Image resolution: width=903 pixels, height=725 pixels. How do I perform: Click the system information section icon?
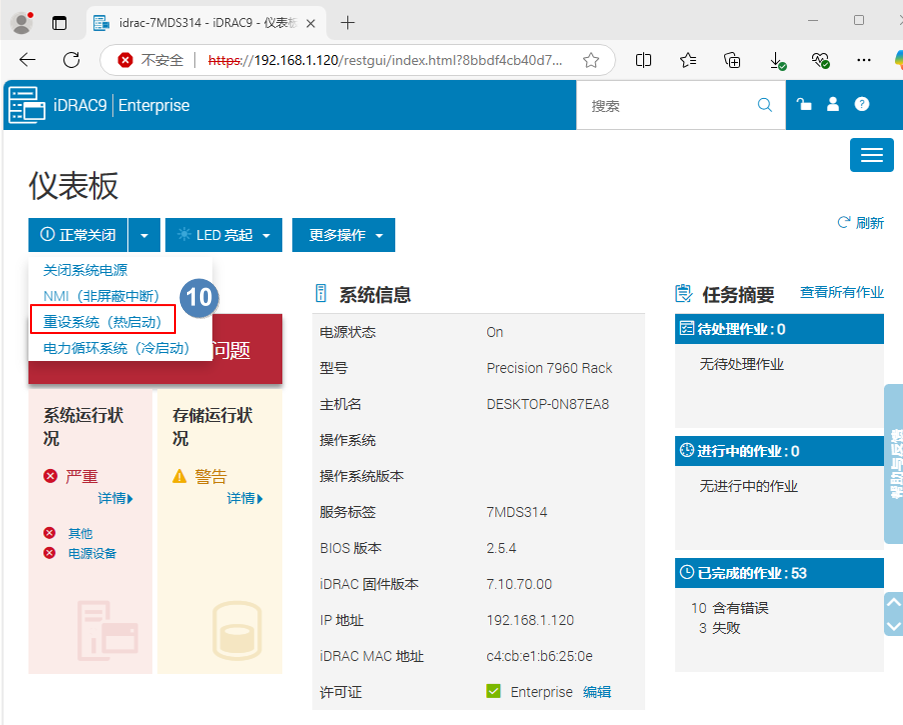pos(321,293)
